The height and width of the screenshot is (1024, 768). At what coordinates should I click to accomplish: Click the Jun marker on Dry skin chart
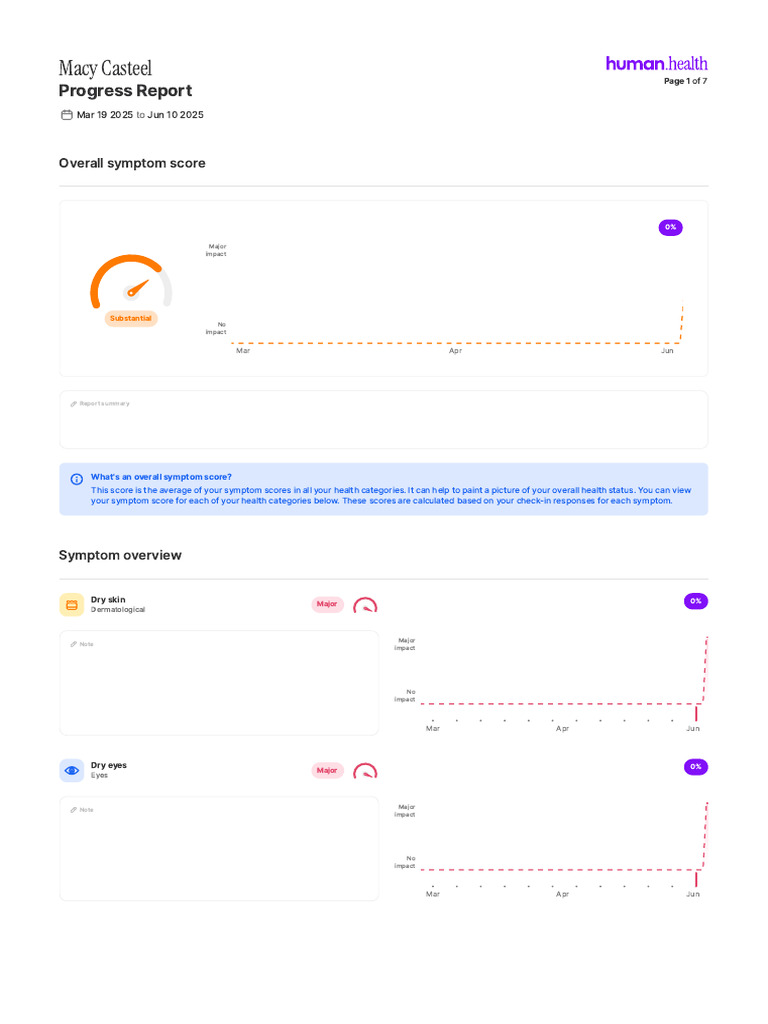[x=696, y=713]
